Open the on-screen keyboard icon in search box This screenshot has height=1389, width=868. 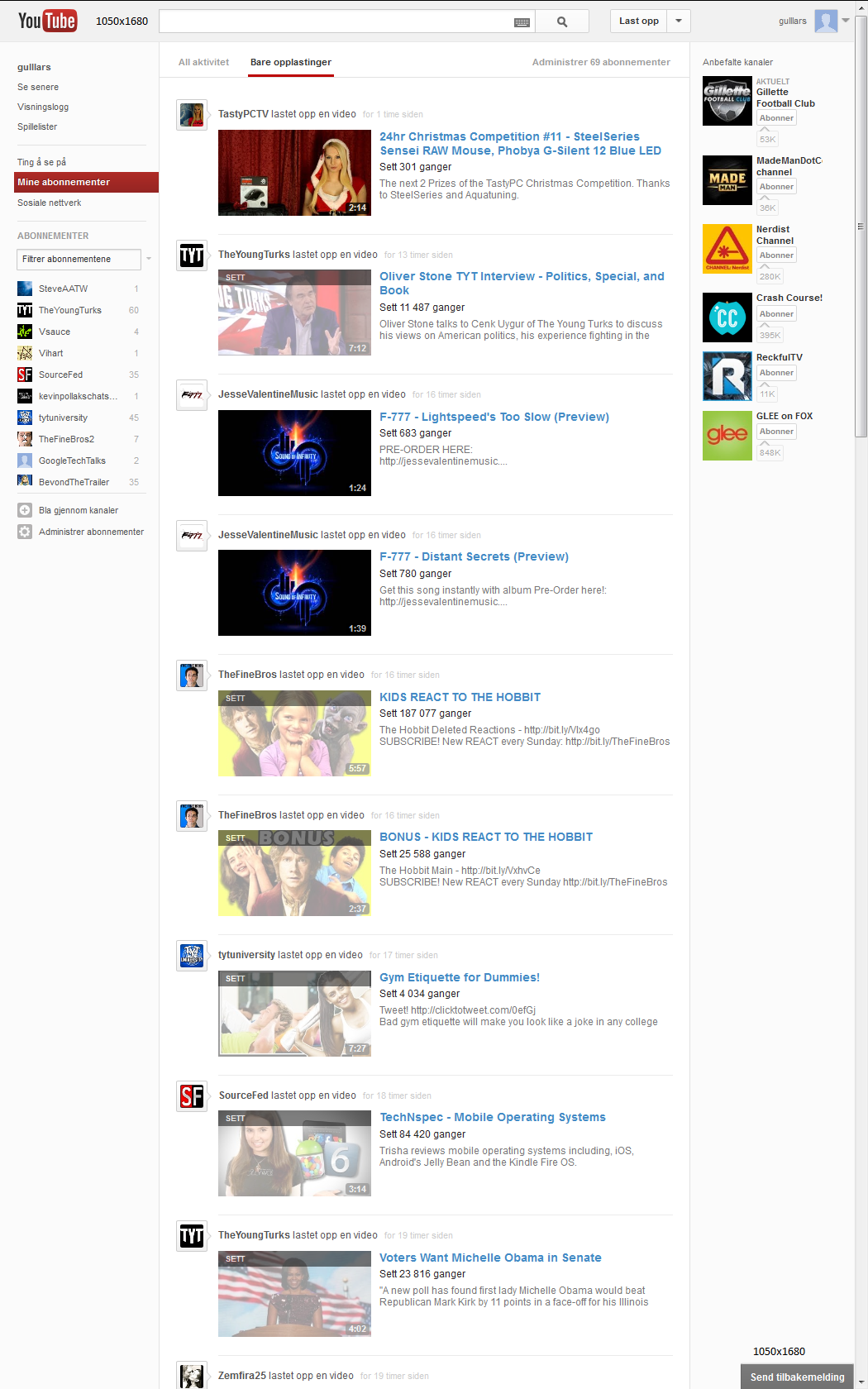pyautogui.click(x=522, y=22)
